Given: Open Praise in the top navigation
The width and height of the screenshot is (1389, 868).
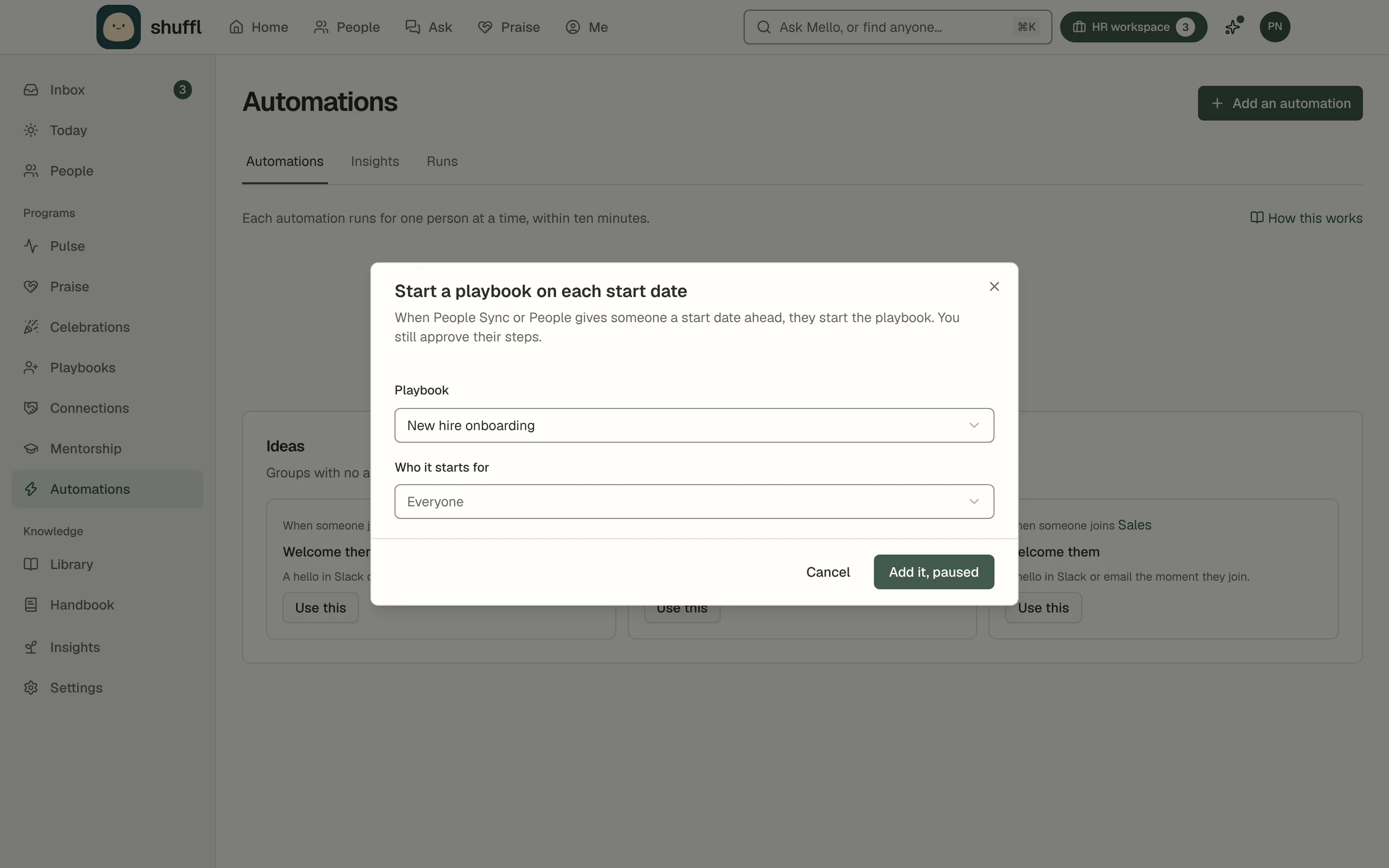Looking at the screenshot, I should click(x=508, y=27).
